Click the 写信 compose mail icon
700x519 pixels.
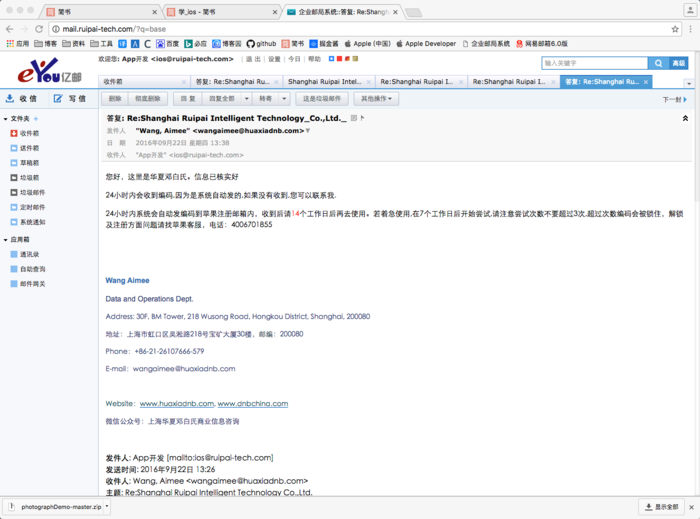click(x=58, y=99)
